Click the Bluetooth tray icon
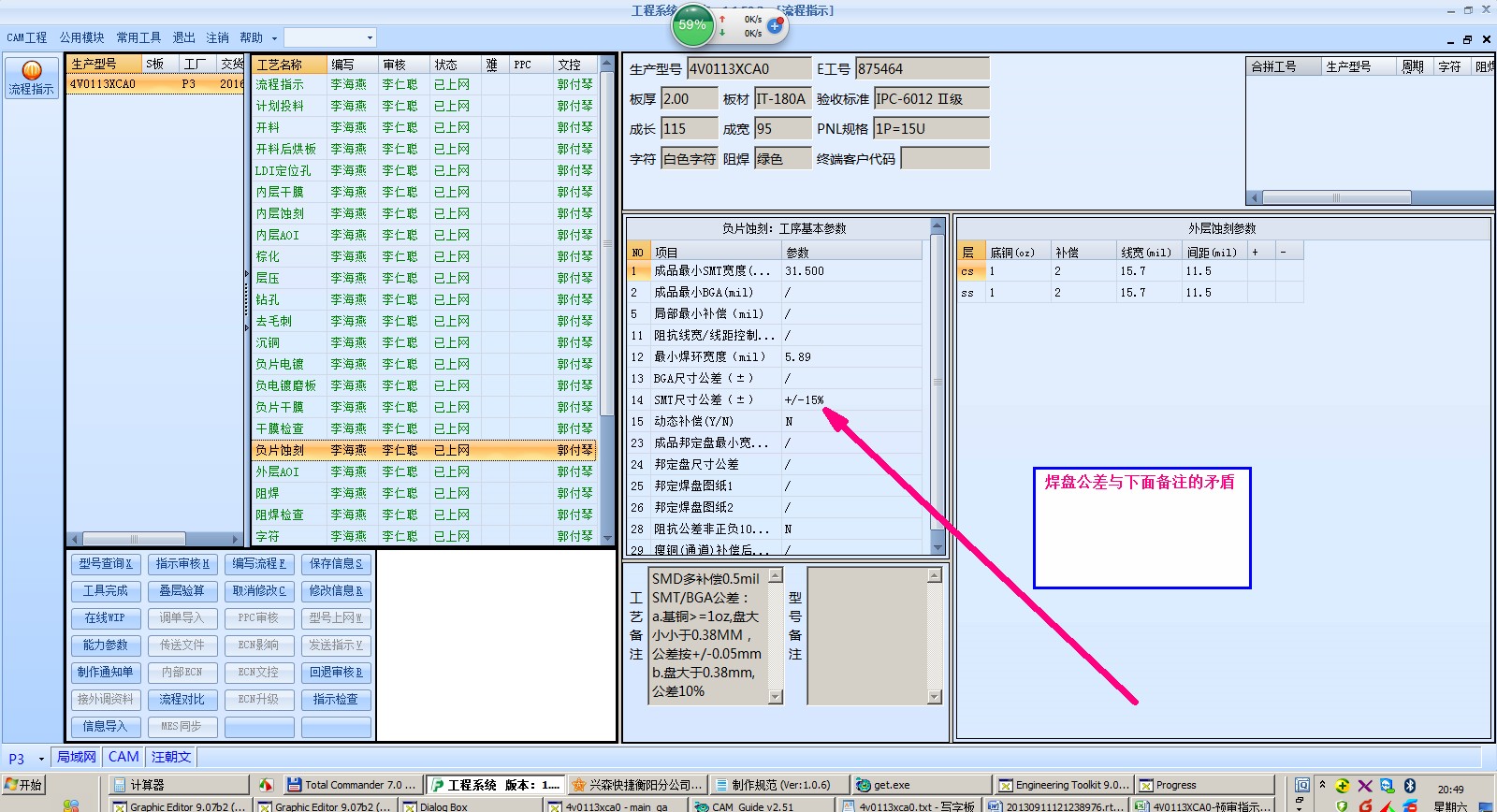Viewport: 1497px width, 812px height. [x=1410, y=786]
